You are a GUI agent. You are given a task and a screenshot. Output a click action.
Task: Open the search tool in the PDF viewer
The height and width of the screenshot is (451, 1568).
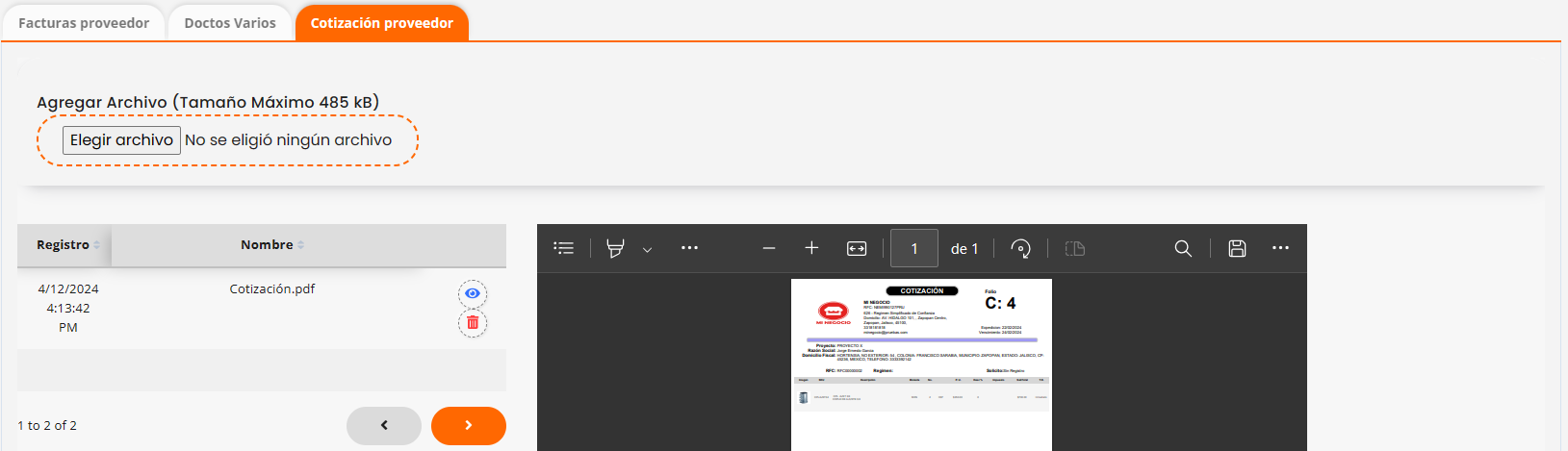(1183, 248)
